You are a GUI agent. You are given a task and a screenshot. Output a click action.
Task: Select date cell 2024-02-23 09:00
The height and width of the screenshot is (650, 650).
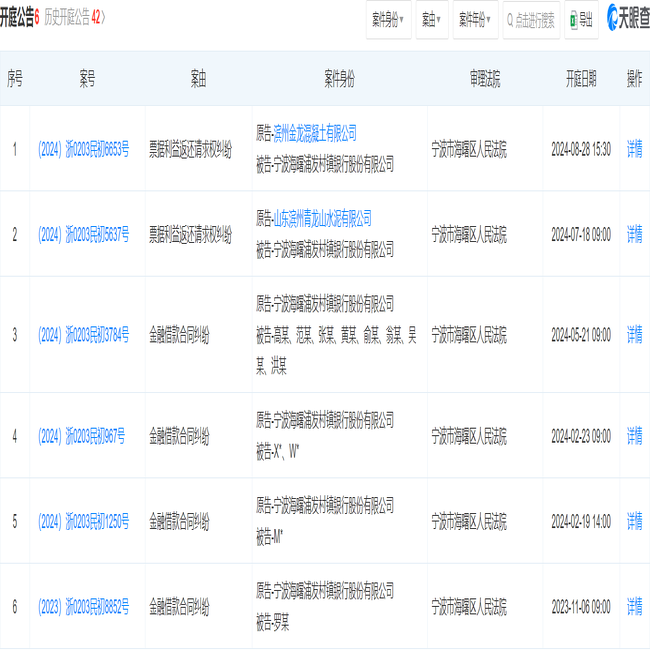pos(581,436)
